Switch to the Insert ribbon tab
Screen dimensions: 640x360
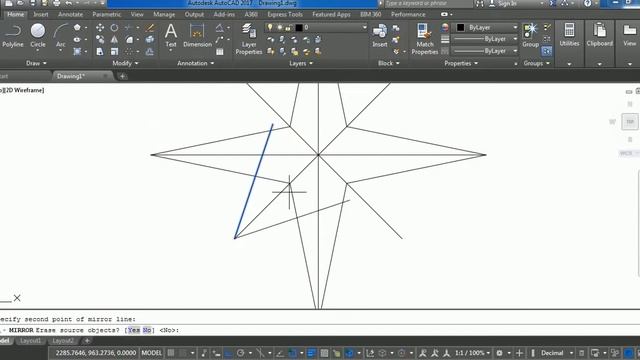coord(41,14)
